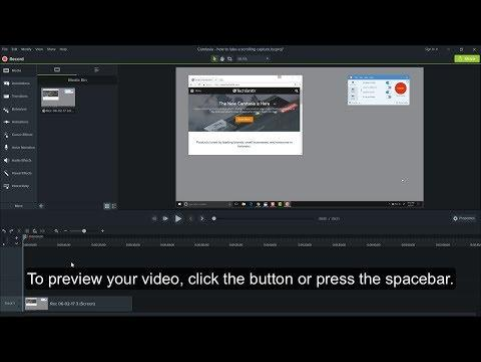
Task: Open the canvas zoom level dropdown
Action: pos(253,59)
